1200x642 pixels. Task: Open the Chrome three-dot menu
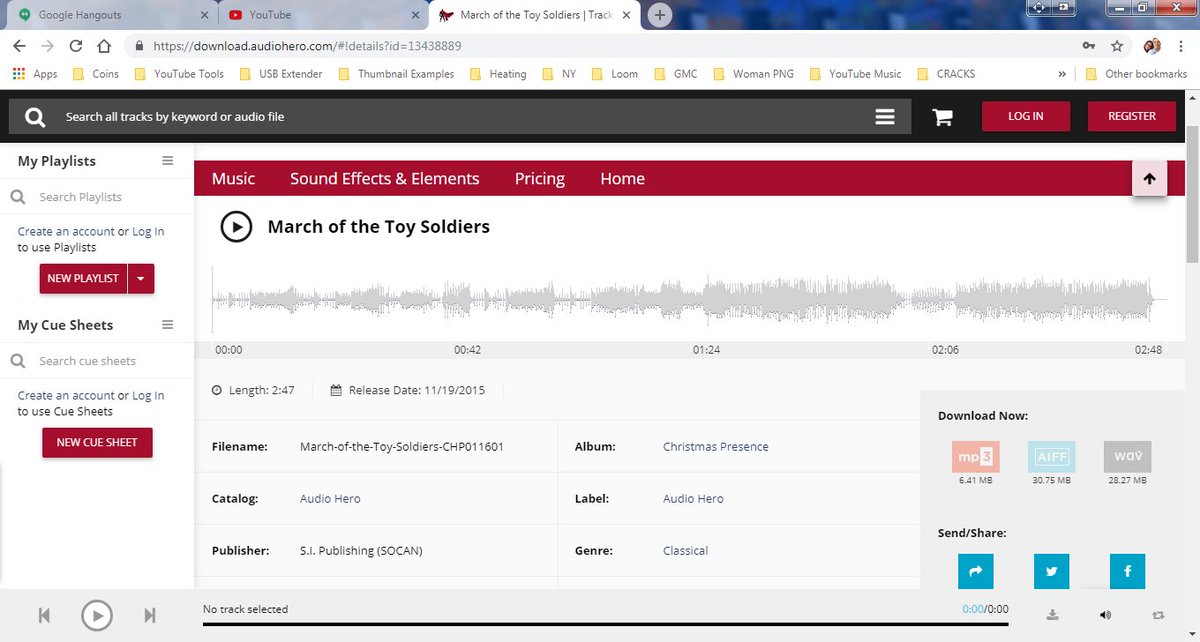tap(1183, 46)
